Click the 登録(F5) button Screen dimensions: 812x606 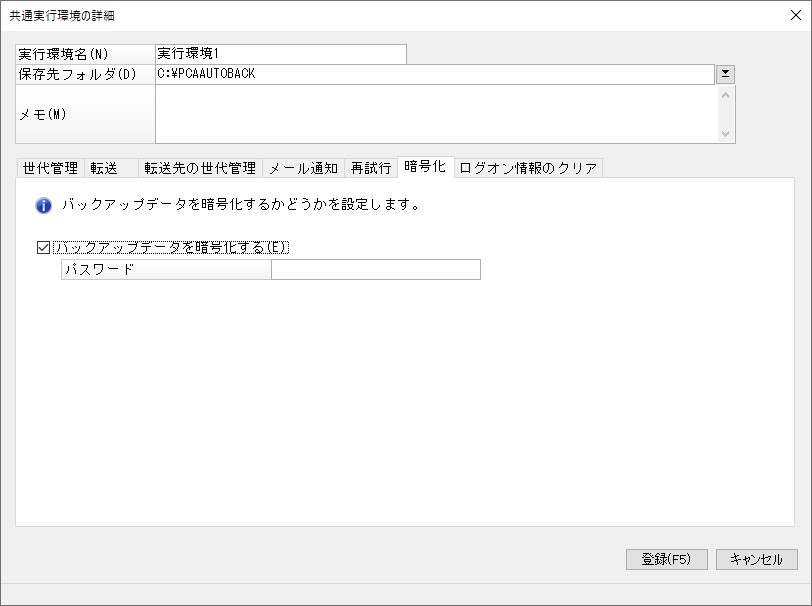[x=666, y=559]
